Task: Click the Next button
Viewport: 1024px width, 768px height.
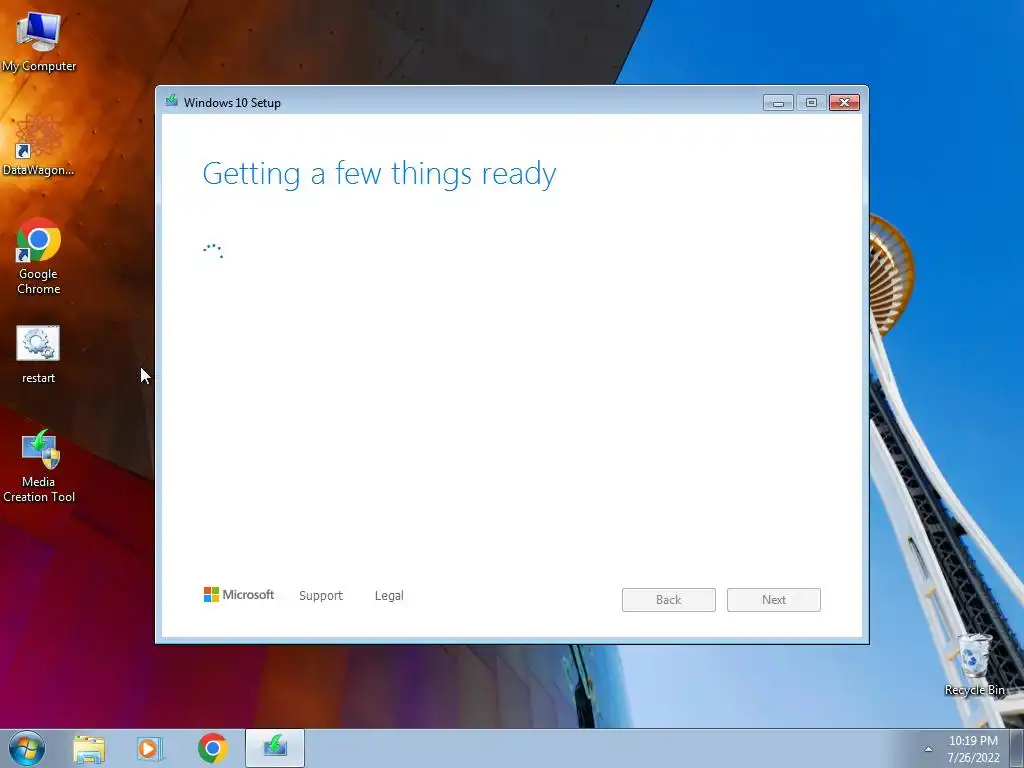Action: (x=774, y=600)
